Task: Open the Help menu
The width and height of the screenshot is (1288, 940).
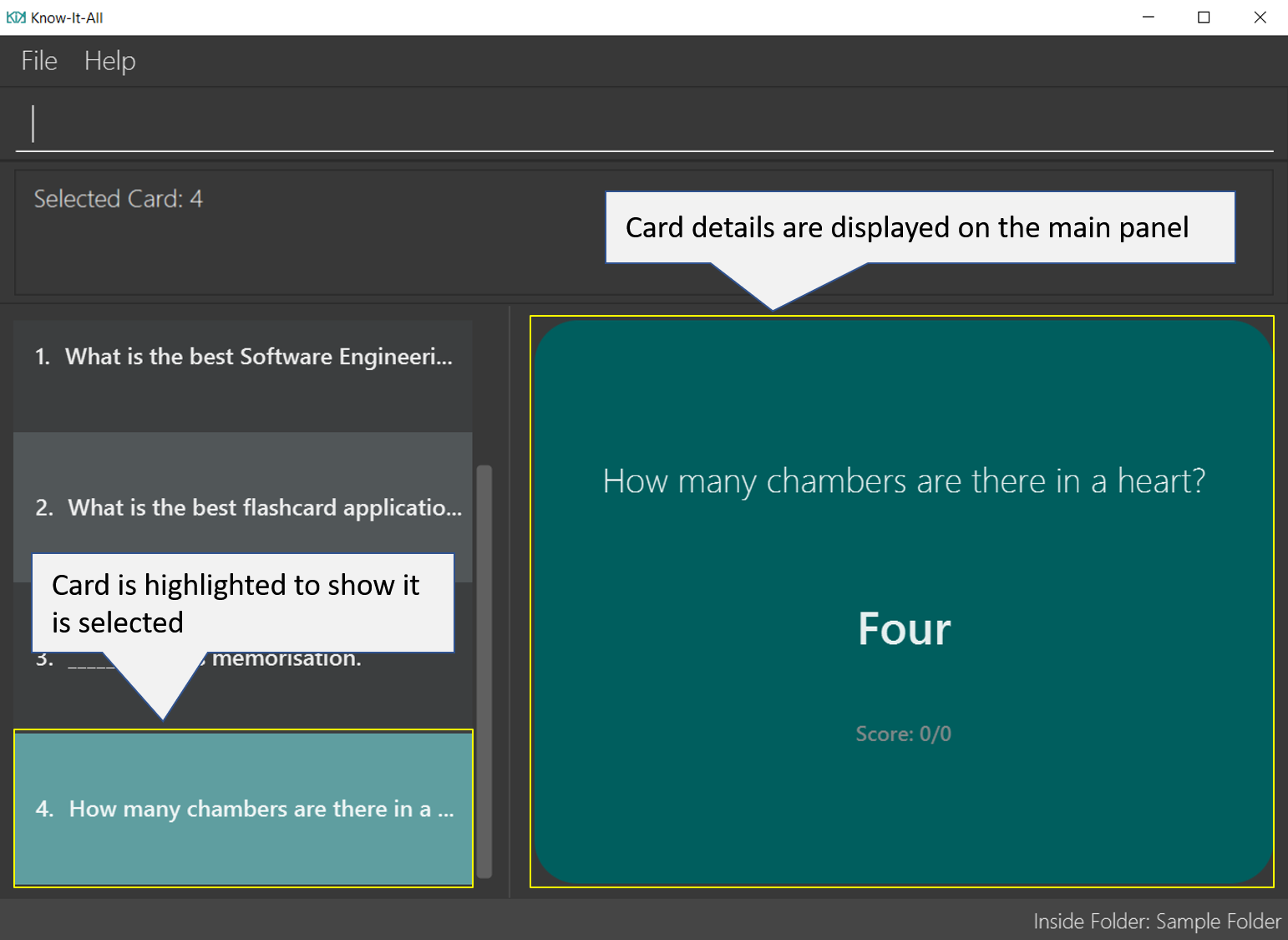Action: coord(109,61)
